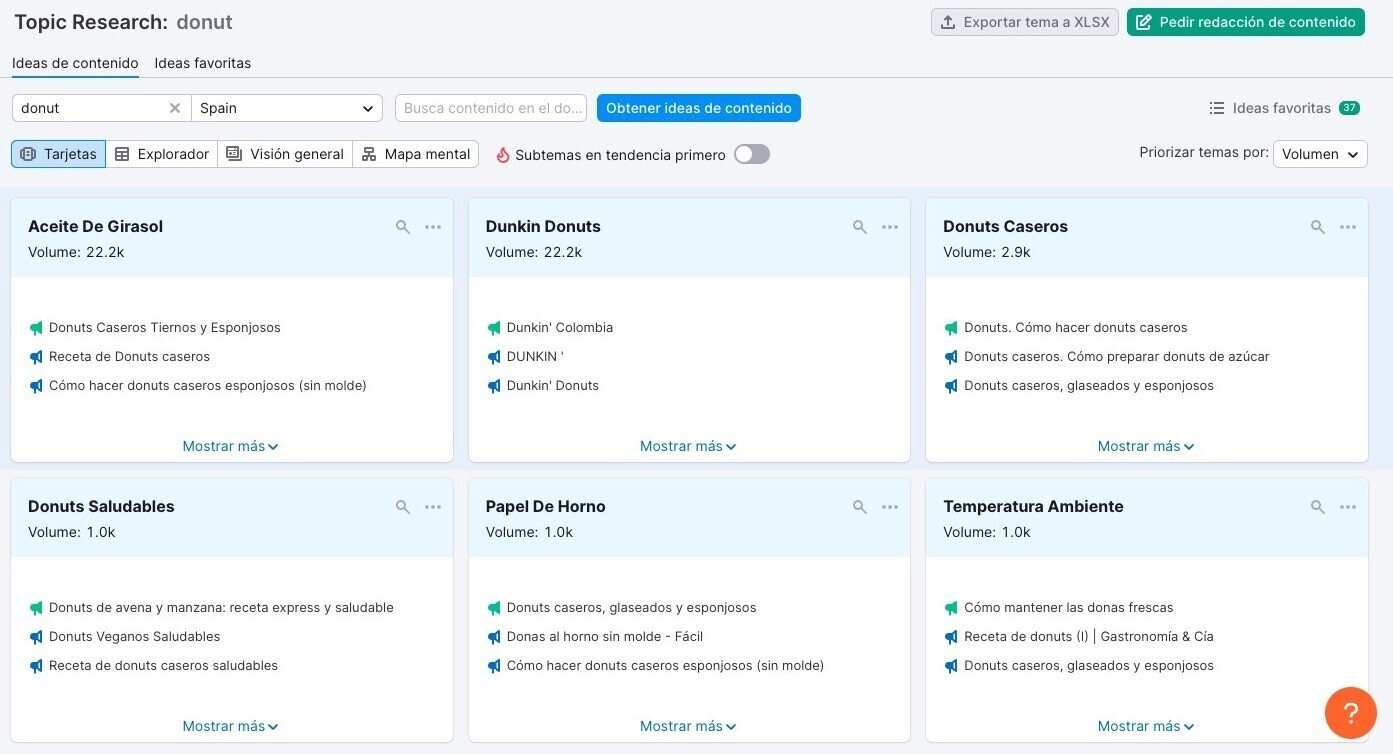Select the Visión general view
This screenshot has height=754, width=1393.
[x=285, y=154]
